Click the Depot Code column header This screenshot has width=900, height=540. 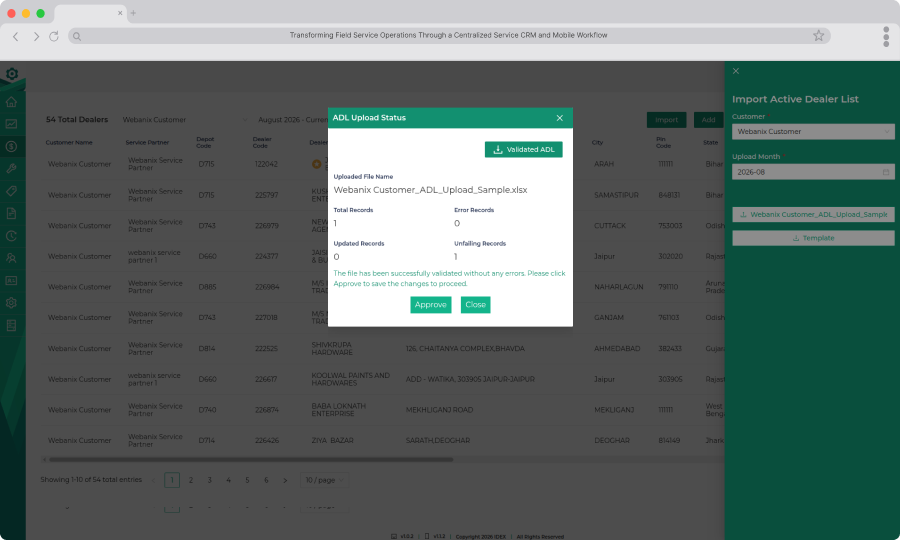(205, 142)
